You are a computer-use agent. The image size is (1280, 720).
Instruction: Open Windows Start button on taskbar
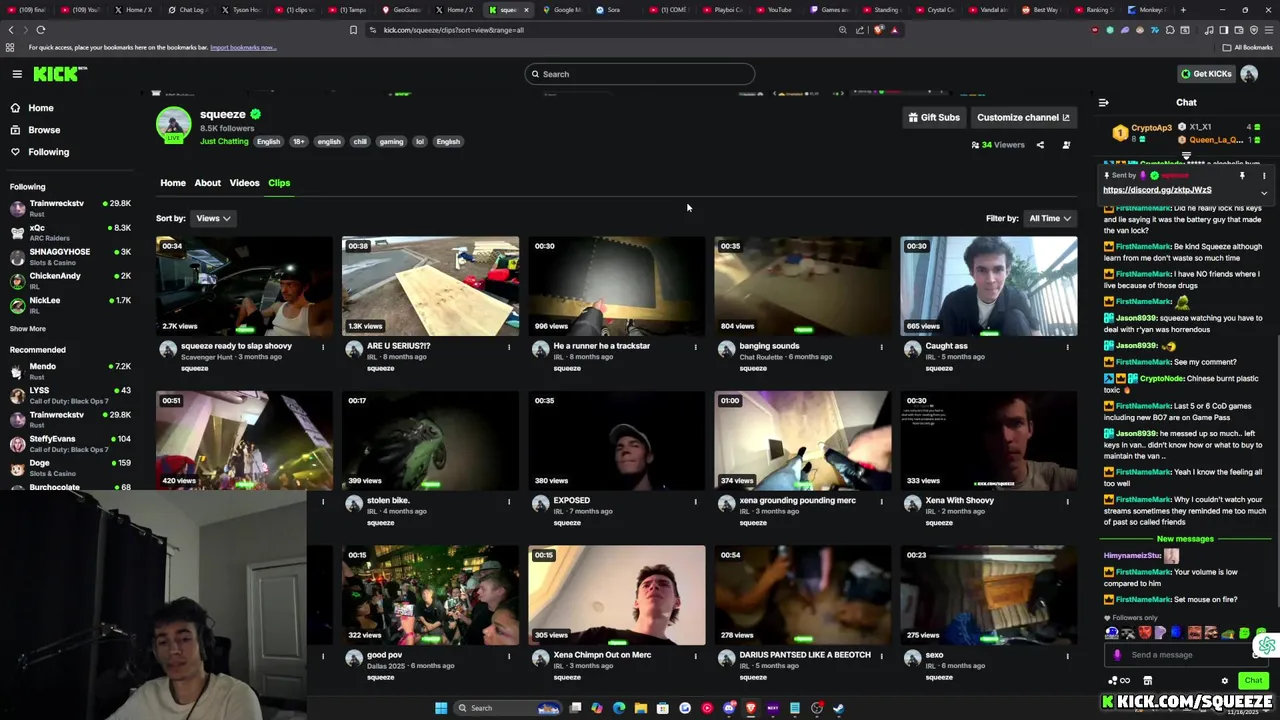tap(441, 708)
